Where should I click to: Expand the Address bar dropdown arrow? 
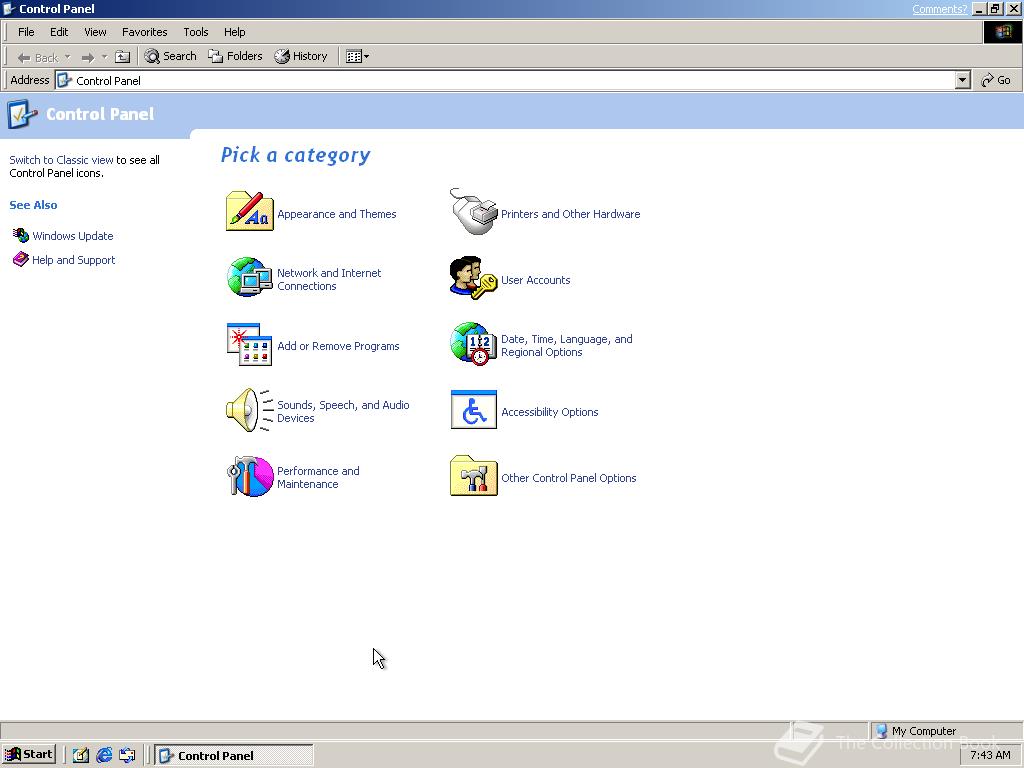[x=963, y=80]
